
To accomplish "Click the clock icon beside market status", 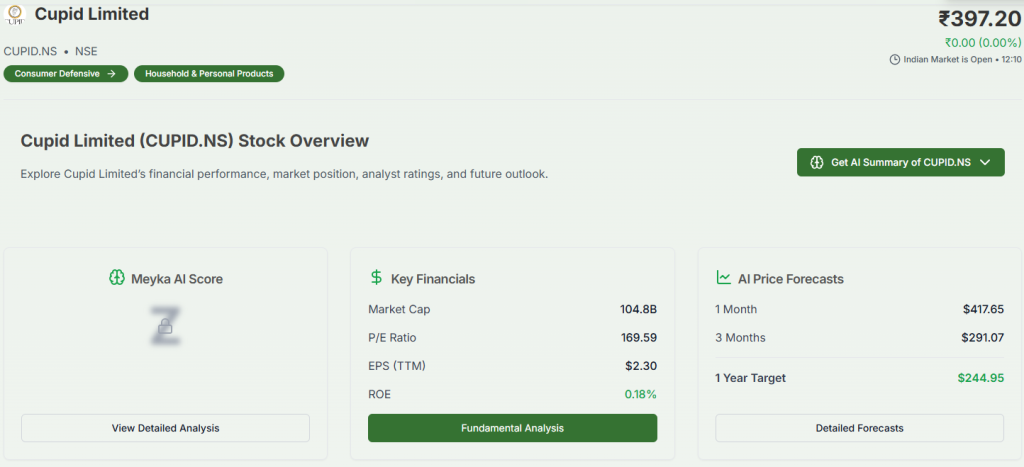I will [895, 59].
